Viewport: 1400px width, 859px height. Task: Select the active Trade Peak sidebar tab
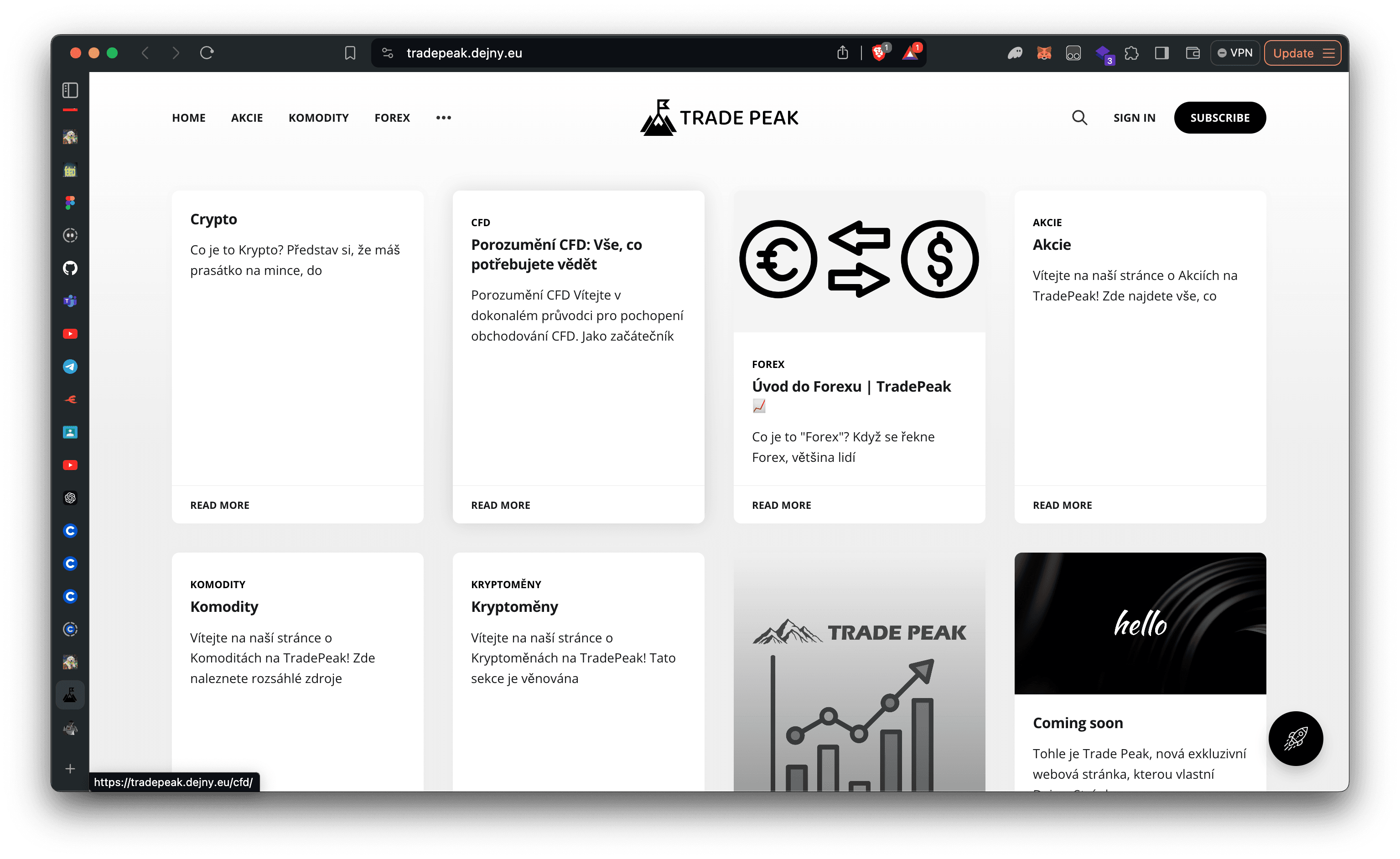pyautogui.click(x=70, y=695)
